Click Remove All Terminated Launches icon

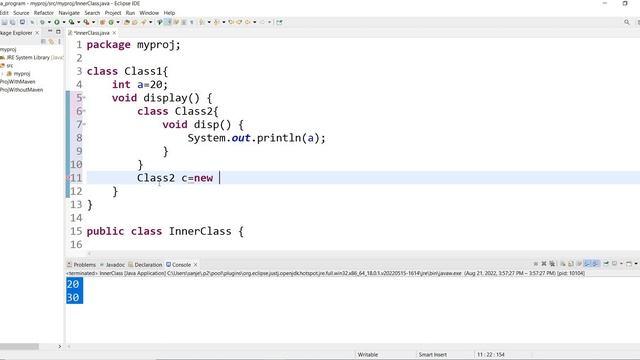(552, 264)
